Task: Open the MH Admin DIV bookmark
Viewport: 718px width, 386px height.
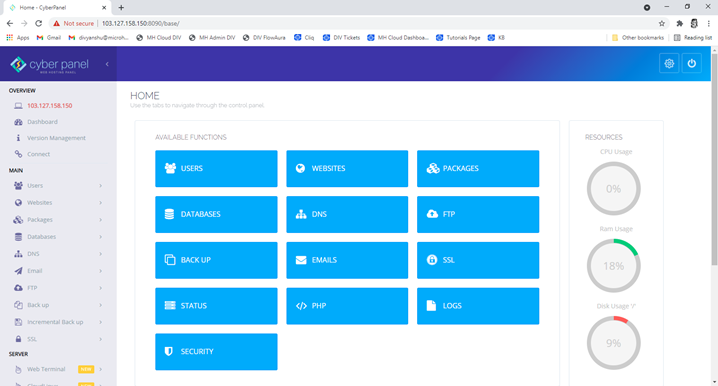Action: (212, 38)
